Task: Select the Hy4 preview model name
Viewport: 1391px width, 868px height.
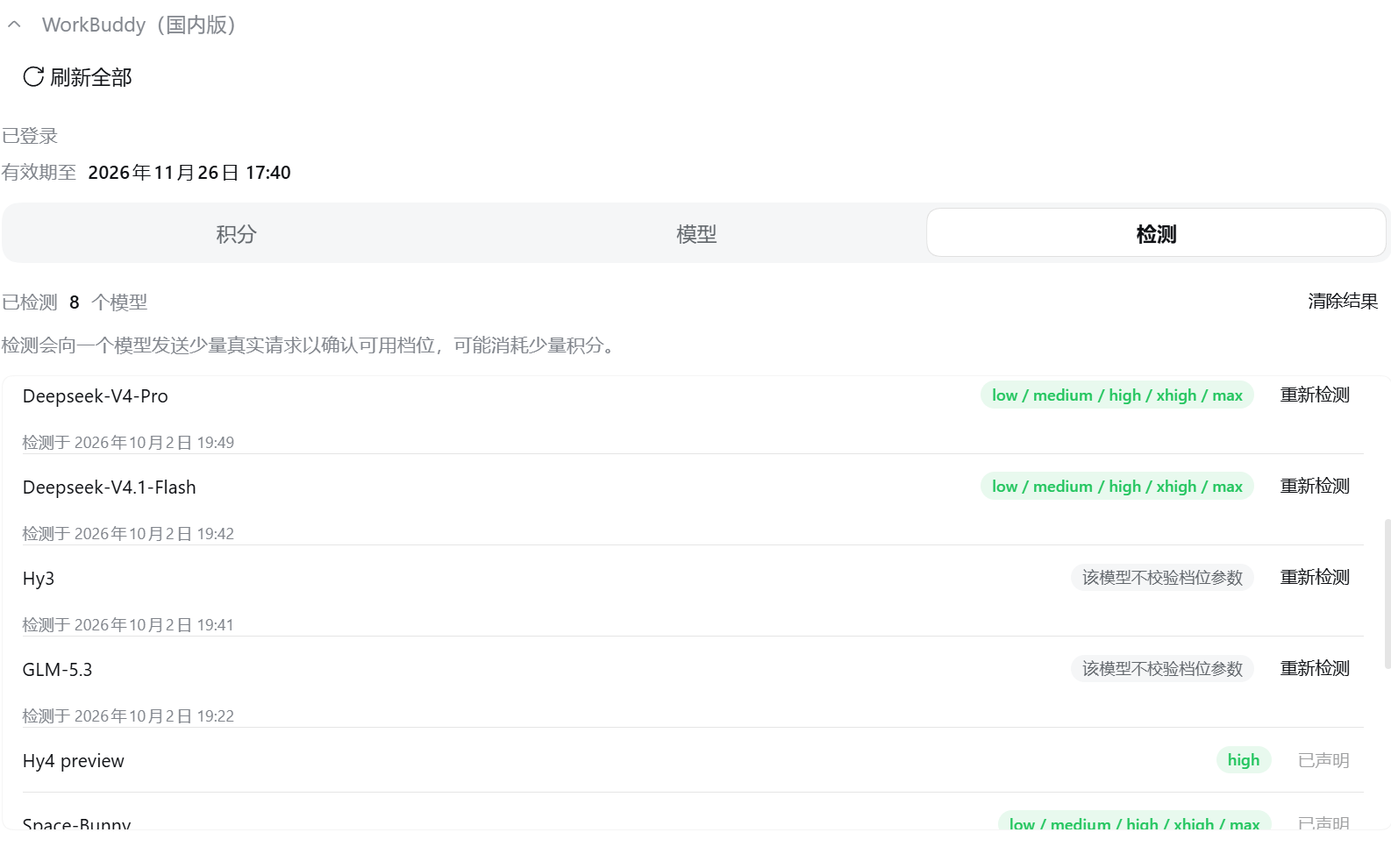Action: (x=74, y=761)
